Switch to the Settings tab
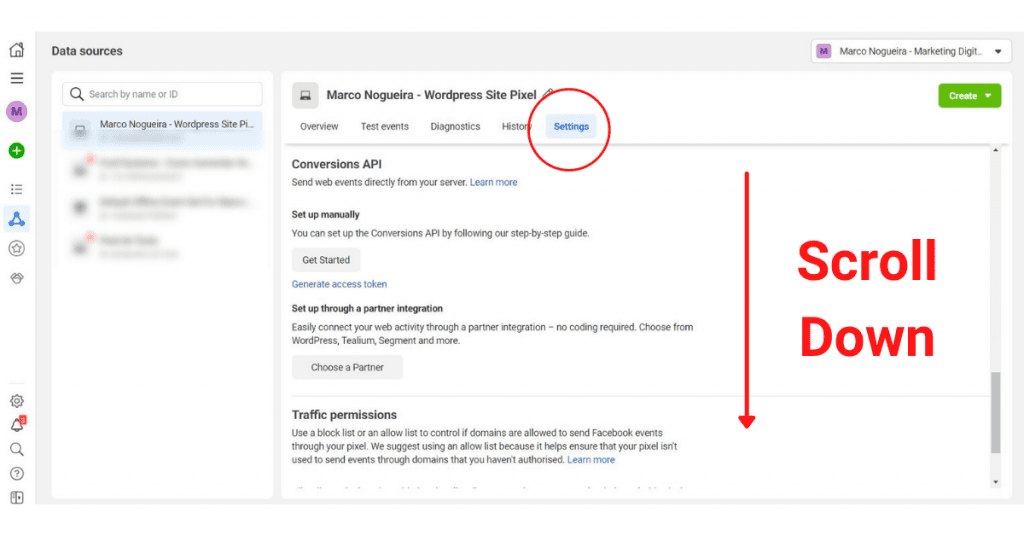 571,127
